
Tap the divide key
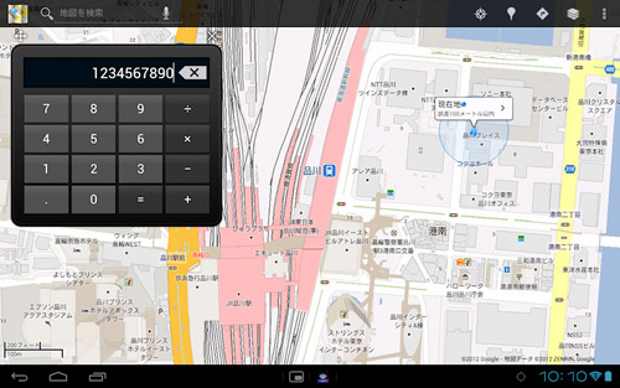click(187, 108)
